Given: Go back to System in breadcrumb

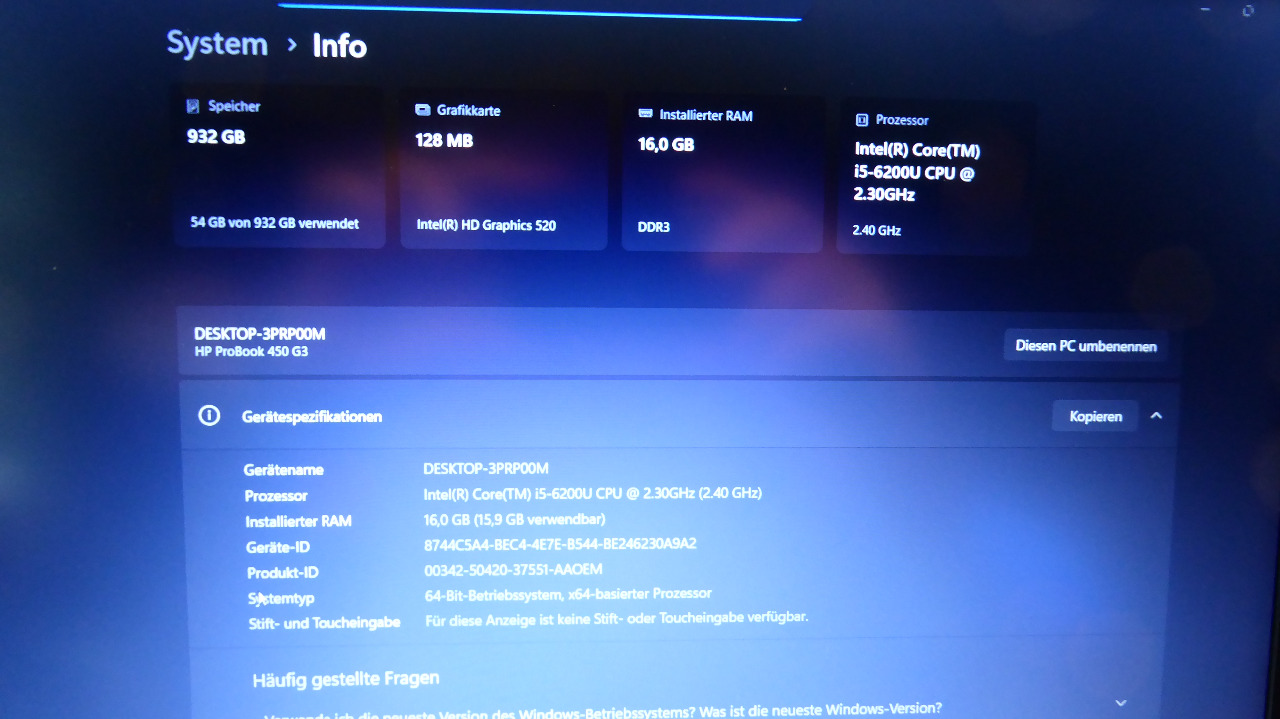Looking at the screenshot, I should click(217, 44).
